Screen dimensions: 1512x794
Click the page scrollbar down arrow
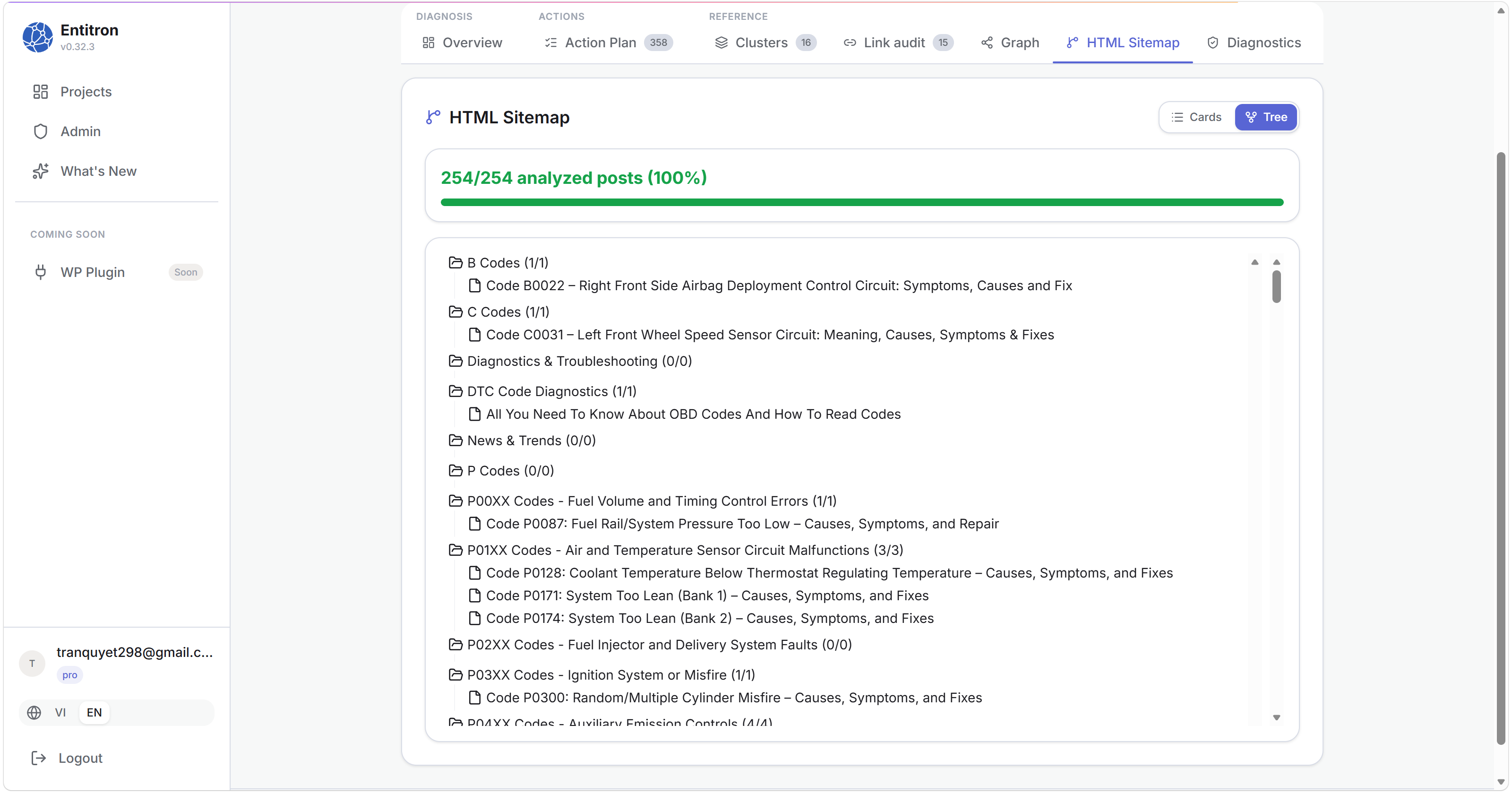(x=1501, y=782)
